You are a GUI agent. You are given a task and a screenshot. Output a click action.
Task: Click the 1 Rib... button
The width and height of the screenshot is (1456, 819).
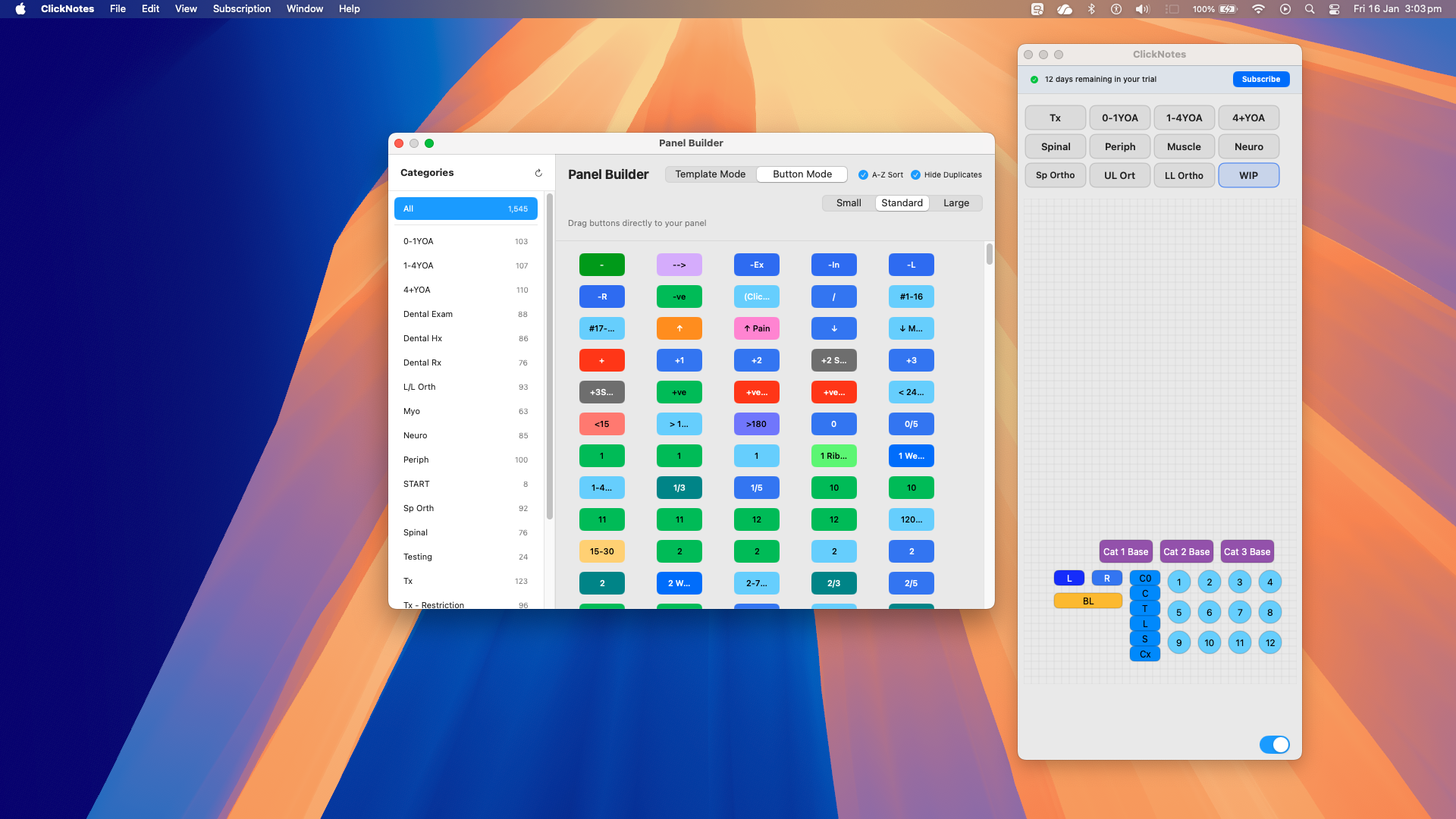pyautogui.click(x=834, y=456)
